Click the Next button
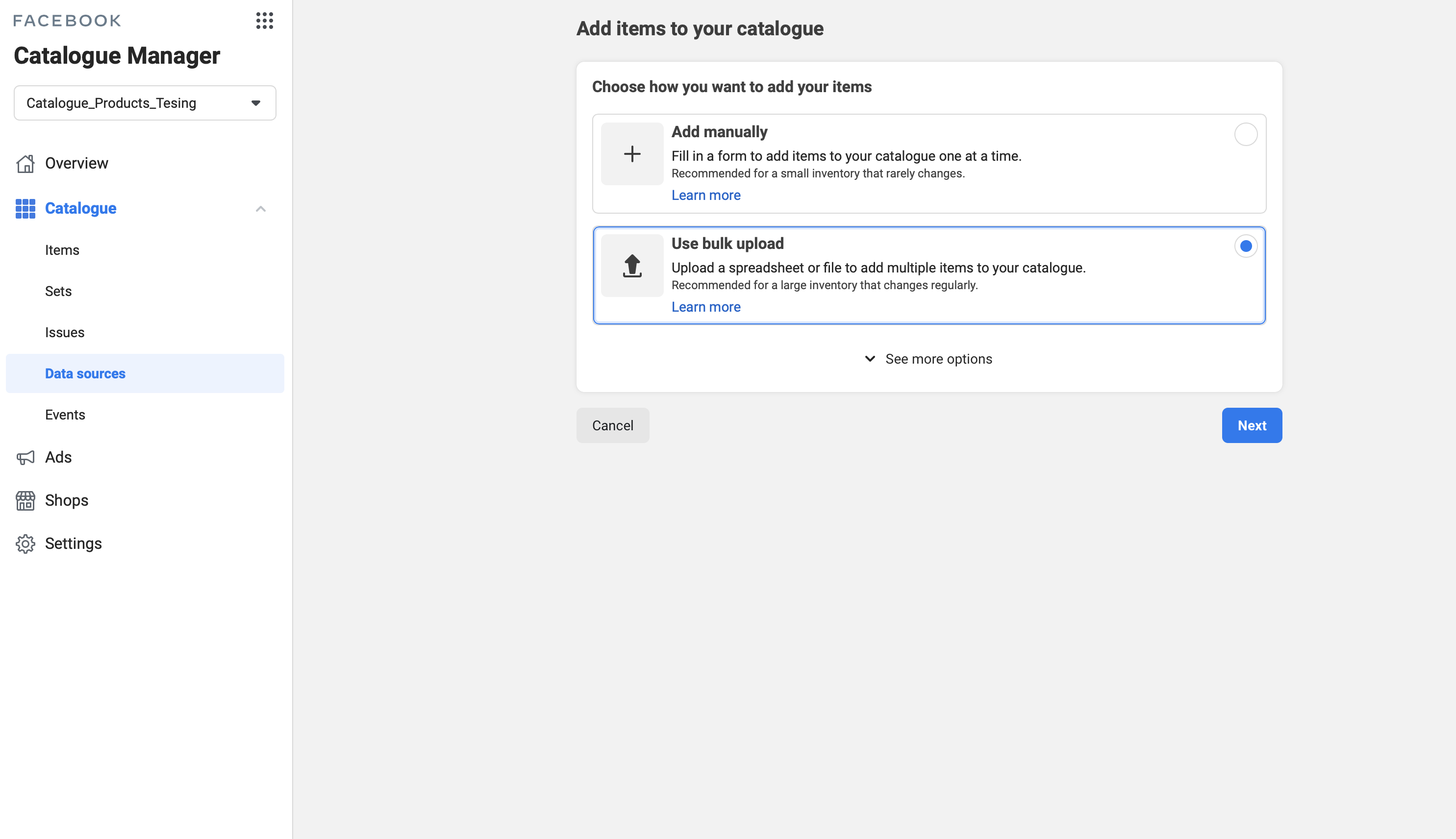 click(x=1252, y=425)
